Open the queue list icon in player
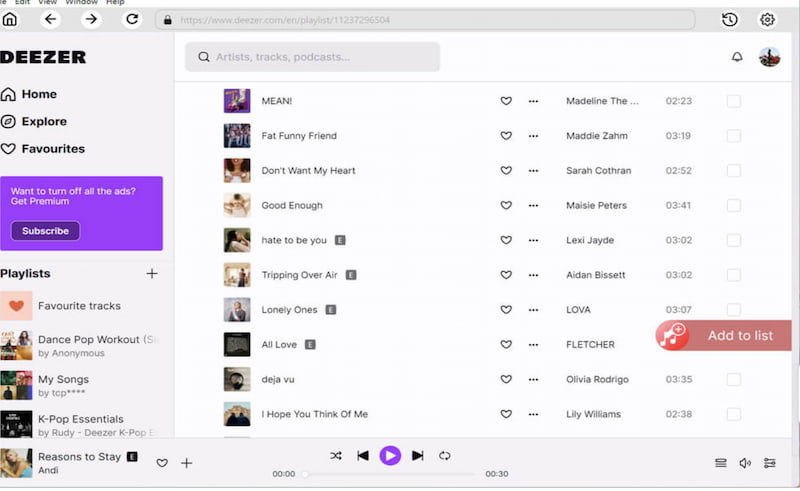 (720, 463)
